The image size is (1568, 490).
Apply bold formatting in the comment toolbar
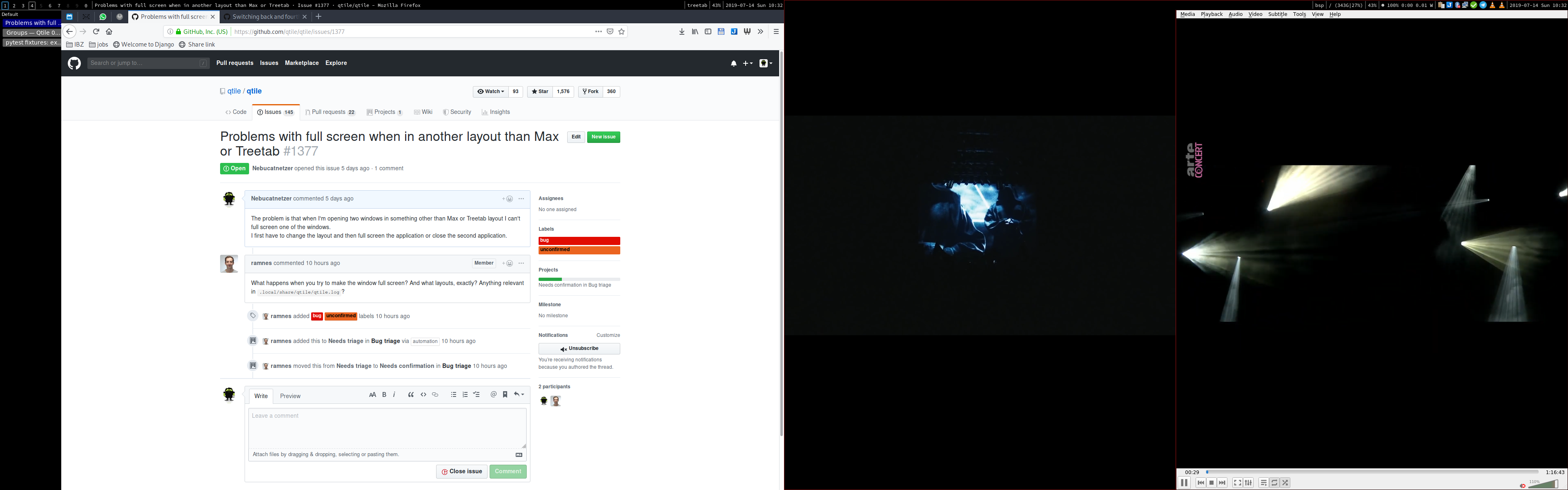point(384,394)
